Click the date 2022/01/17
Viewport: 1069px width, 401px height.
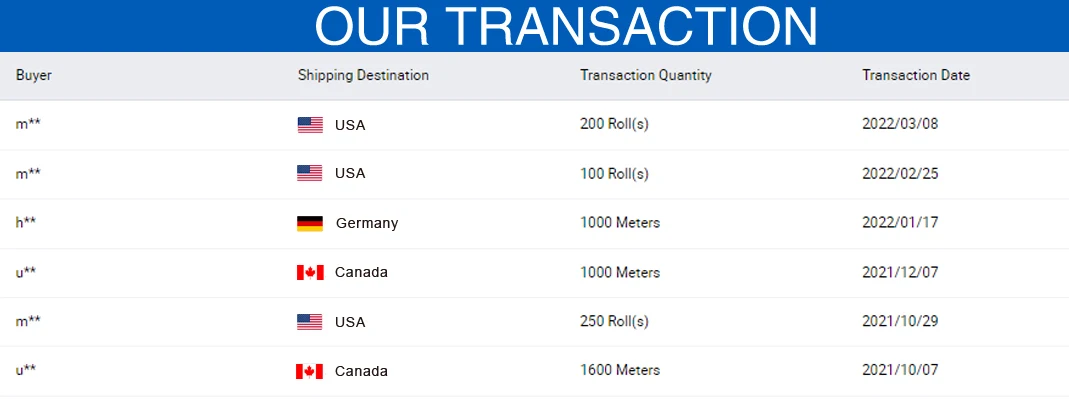pos(900,223)
